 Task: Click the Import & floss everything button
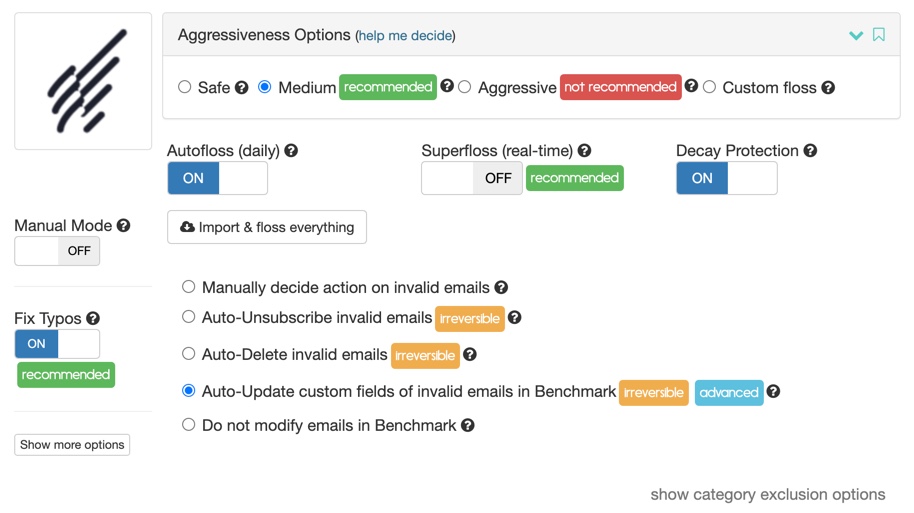267,227
